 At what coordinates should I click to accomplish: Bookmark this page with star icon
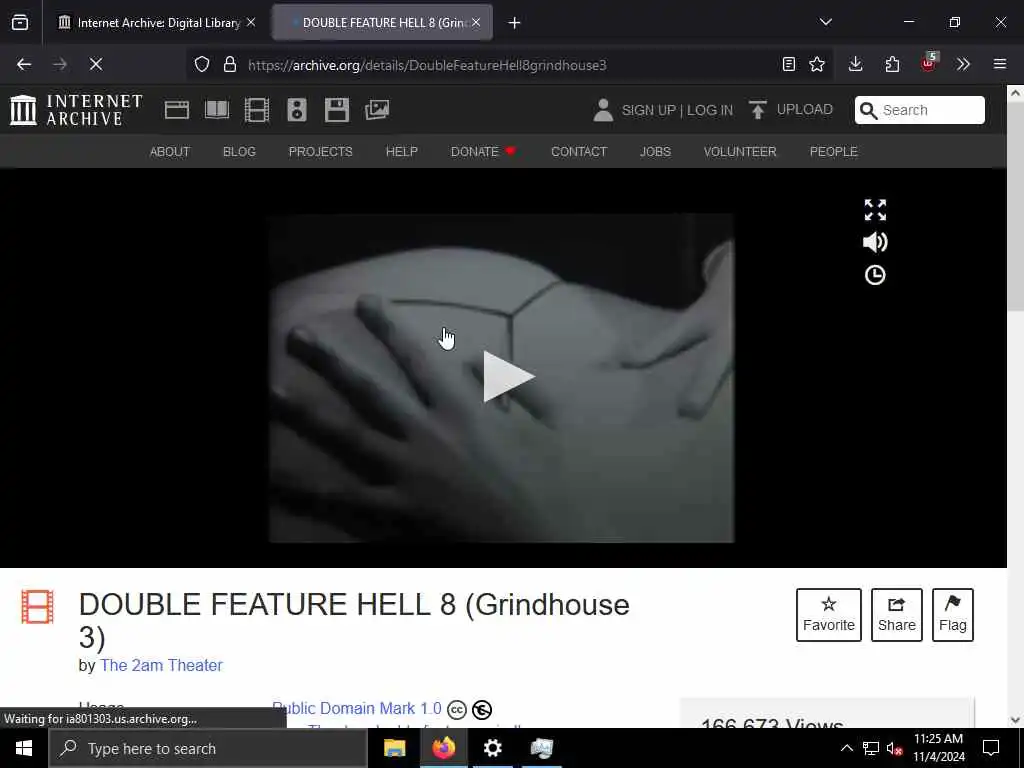(817, 64)
